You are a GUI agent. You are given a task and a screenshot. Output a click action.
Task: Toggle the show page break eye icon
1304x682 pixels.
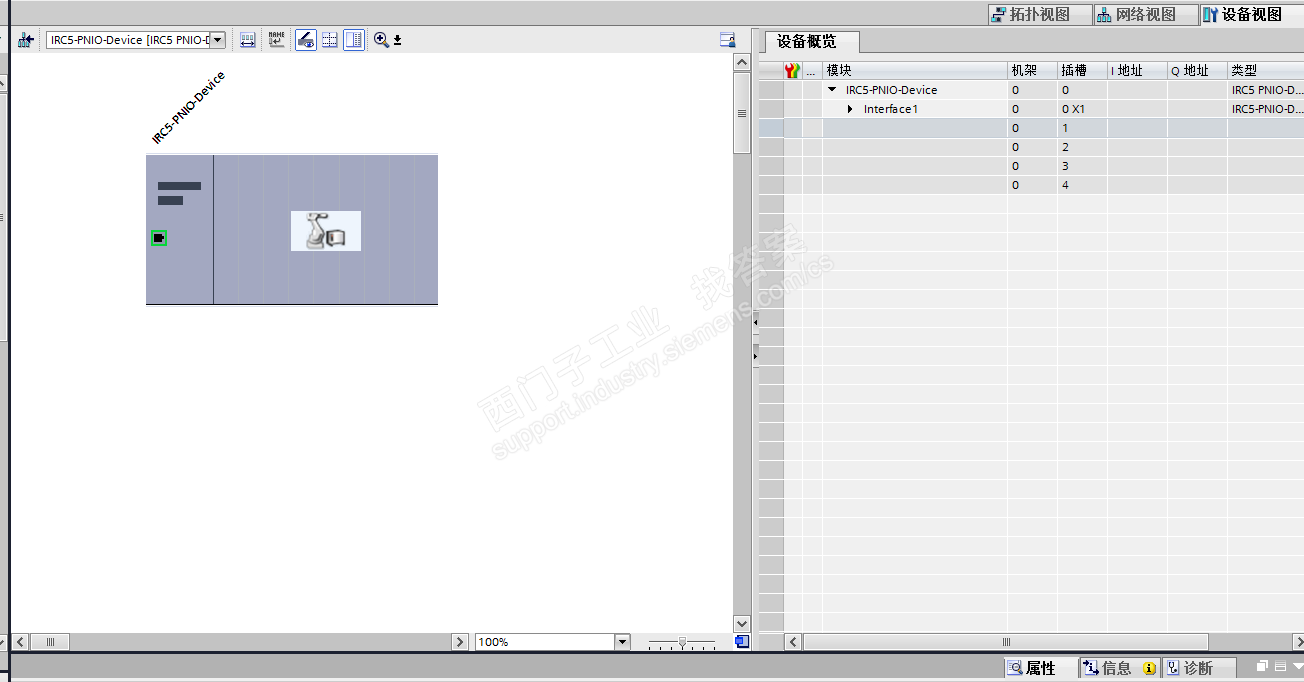click(306, 40)
